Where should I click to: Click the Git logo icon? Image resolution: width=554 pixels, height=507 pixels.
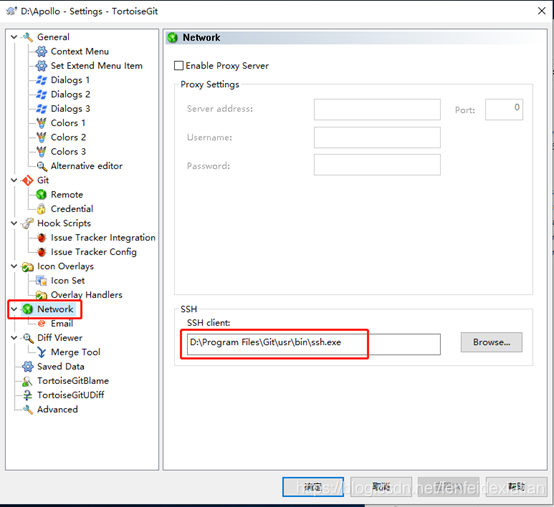pos(28,180)
